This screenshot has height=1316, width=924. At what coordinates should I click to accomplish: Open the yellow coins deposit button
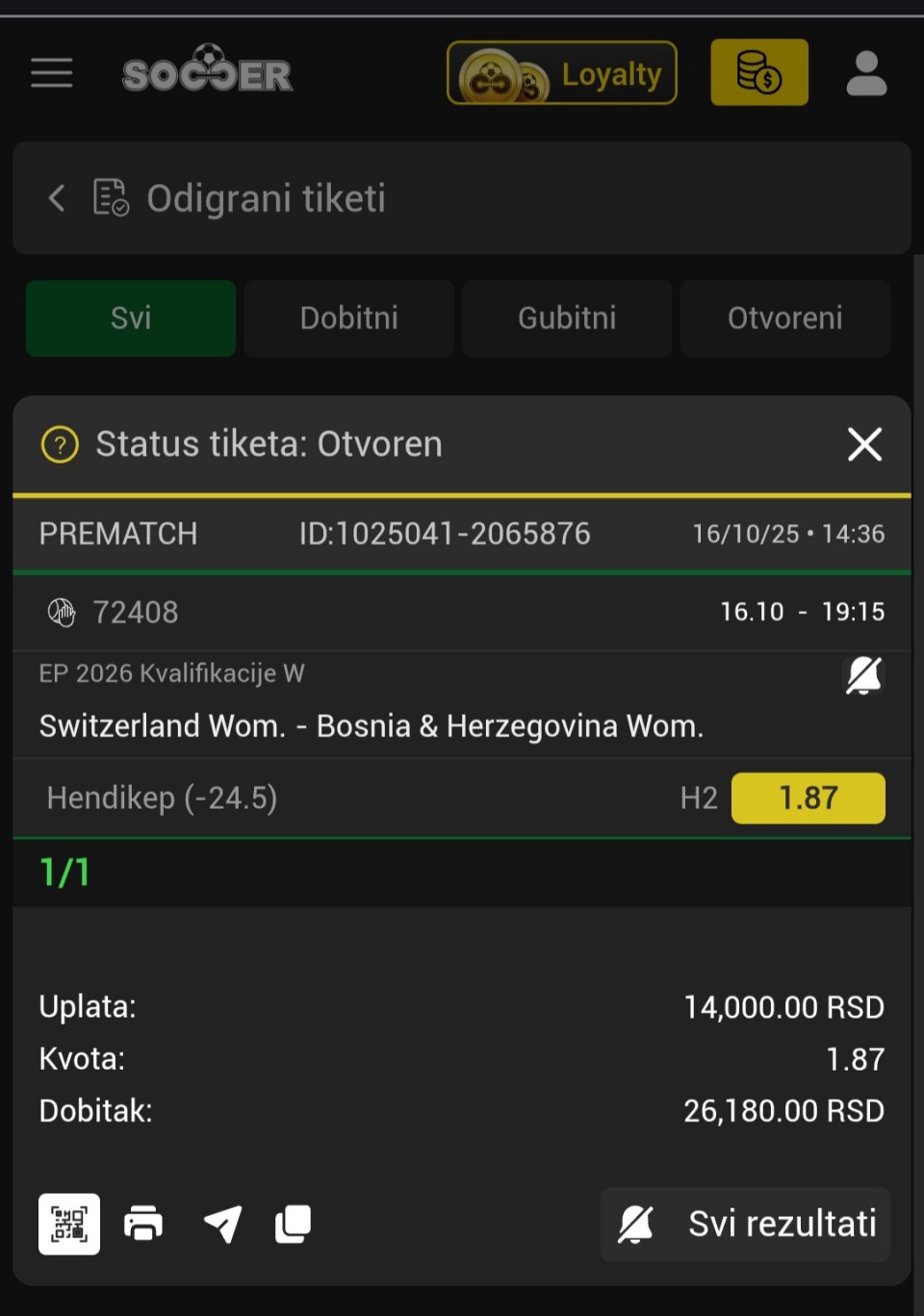(x=759, y=73)
